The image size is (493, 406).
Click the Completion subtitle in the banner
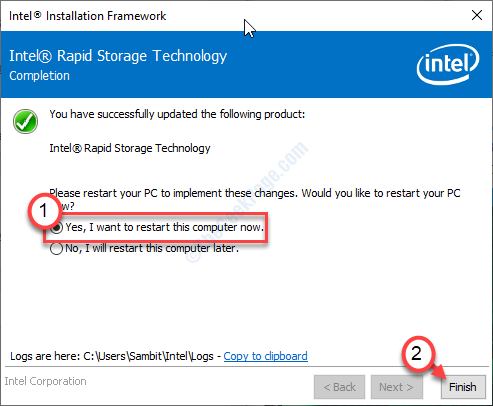pos(39,76)
